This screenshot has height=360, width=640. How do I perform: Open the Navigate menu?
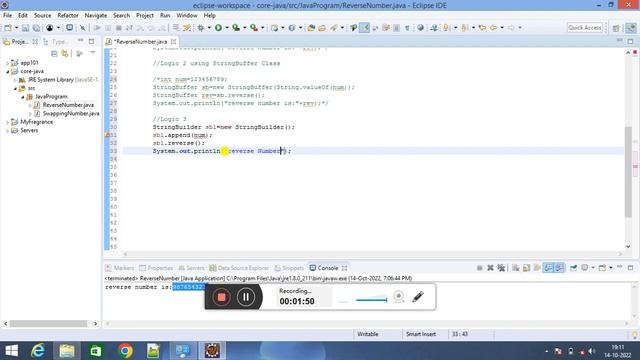tap(96, 15)
